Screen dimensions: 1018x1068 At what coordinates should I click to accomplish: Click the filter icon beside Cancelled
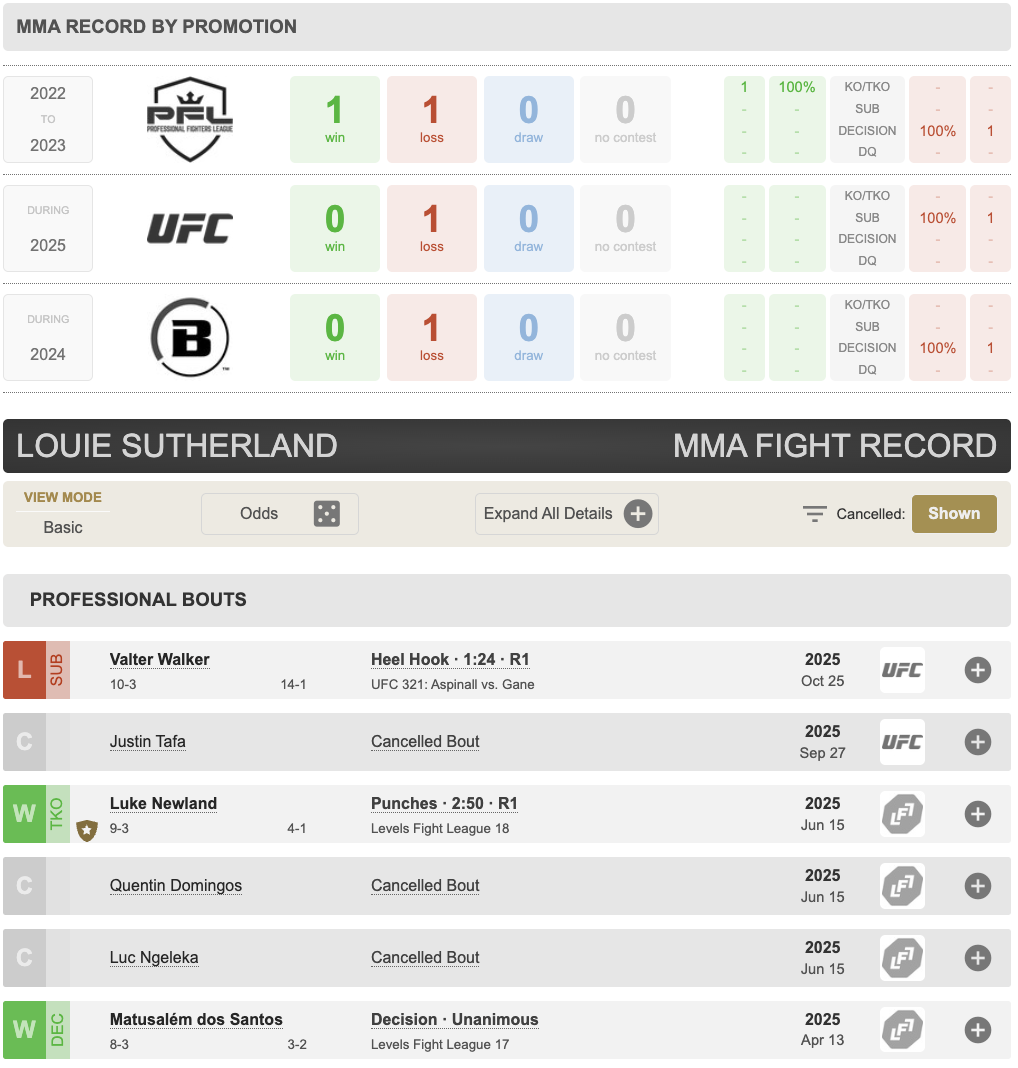pyautogui.click(x=815, y=514)
